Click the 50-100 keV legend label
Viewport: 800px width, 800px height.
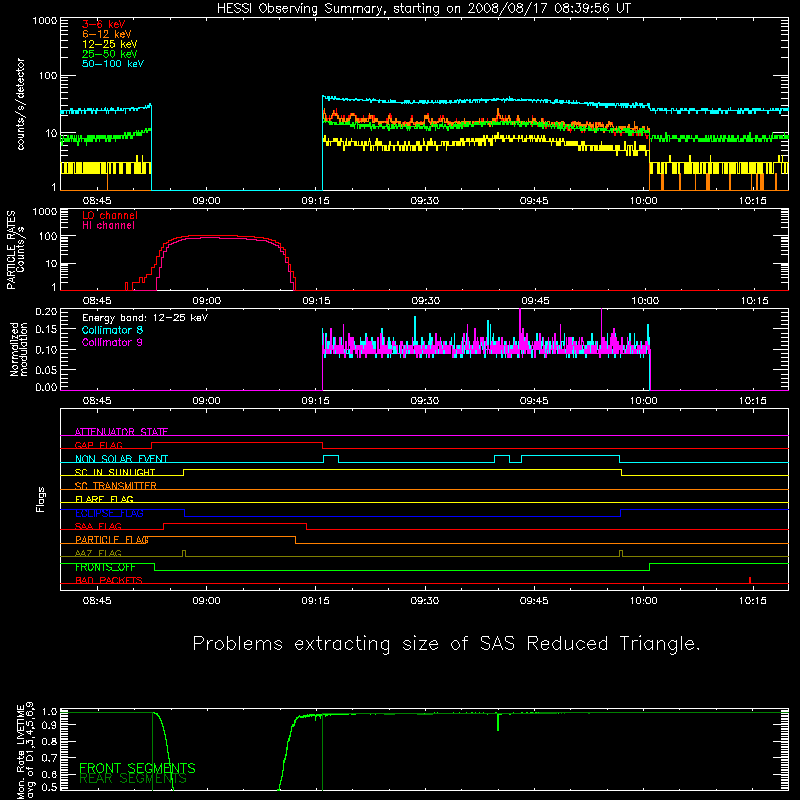coord(113,64)
